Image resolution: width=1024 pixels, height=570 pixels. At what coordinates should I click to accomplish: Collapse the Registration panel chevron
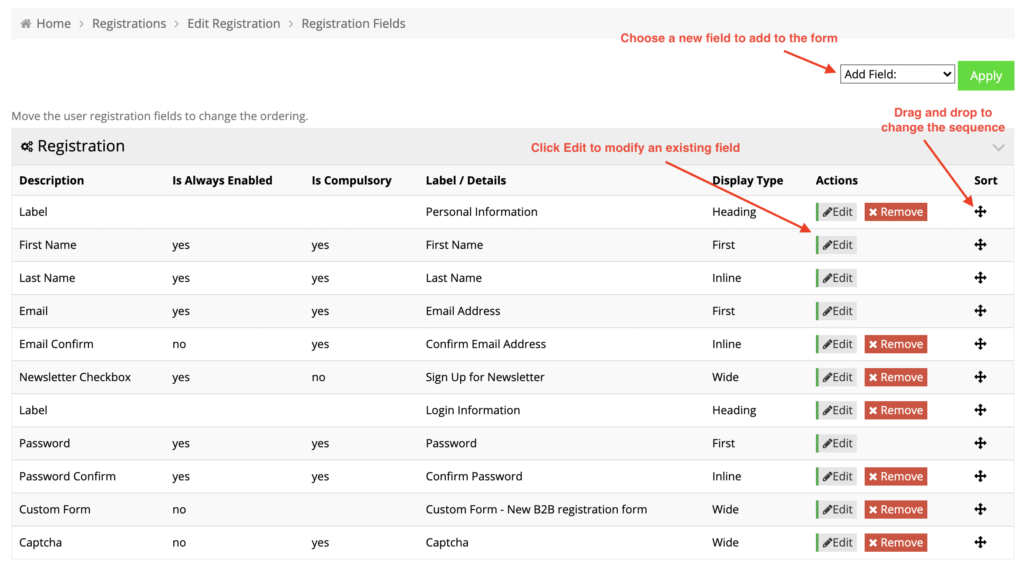coord(998,148)
